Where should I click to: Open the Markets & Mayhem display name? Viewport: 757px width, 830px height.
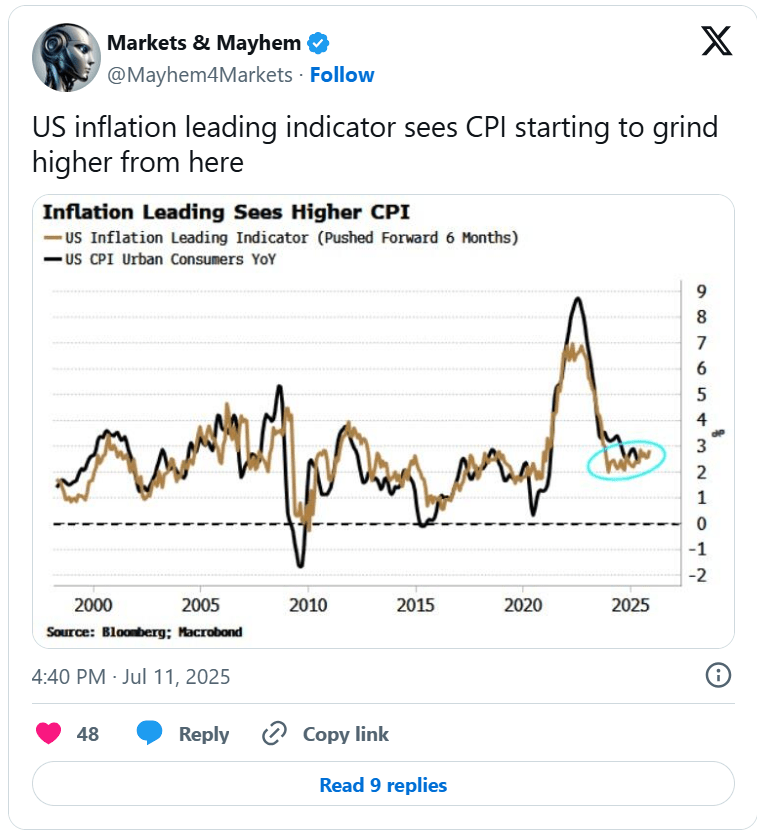pos(204,43)
